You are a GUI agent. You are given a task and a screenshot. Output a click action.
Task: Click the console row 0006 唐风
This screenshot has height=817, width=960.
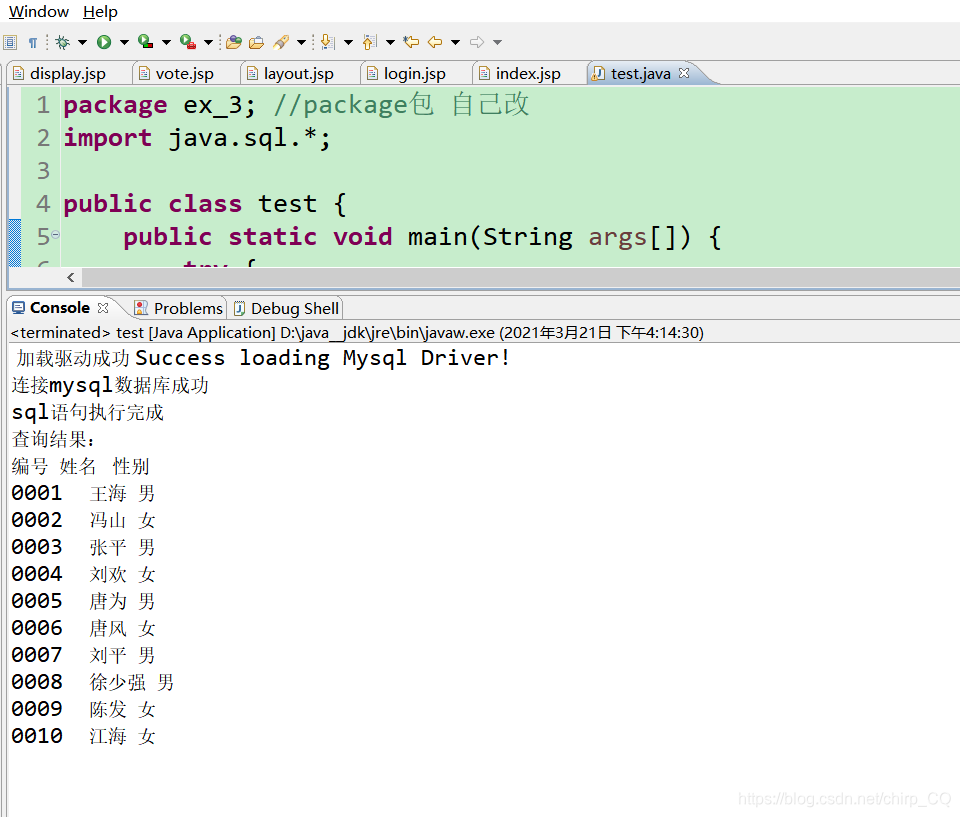[x=83, y=628]
